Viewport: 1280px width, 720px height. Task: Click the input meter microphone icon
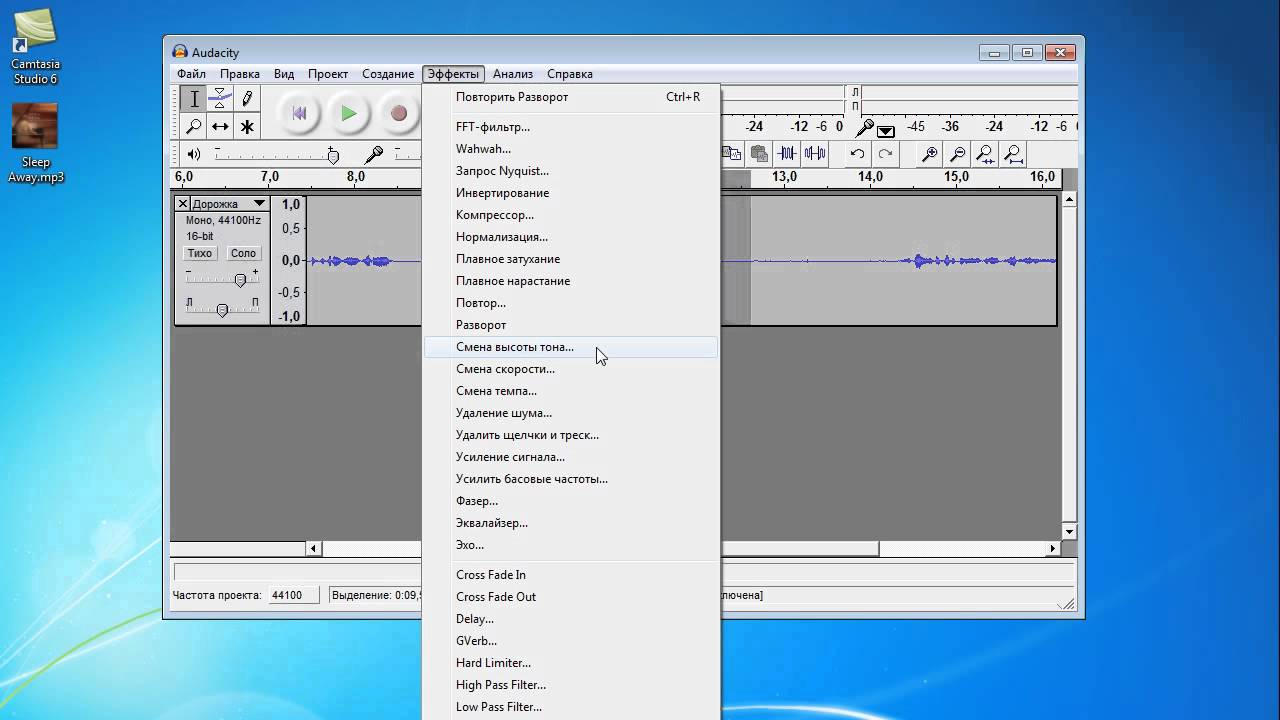click(865, 127)
